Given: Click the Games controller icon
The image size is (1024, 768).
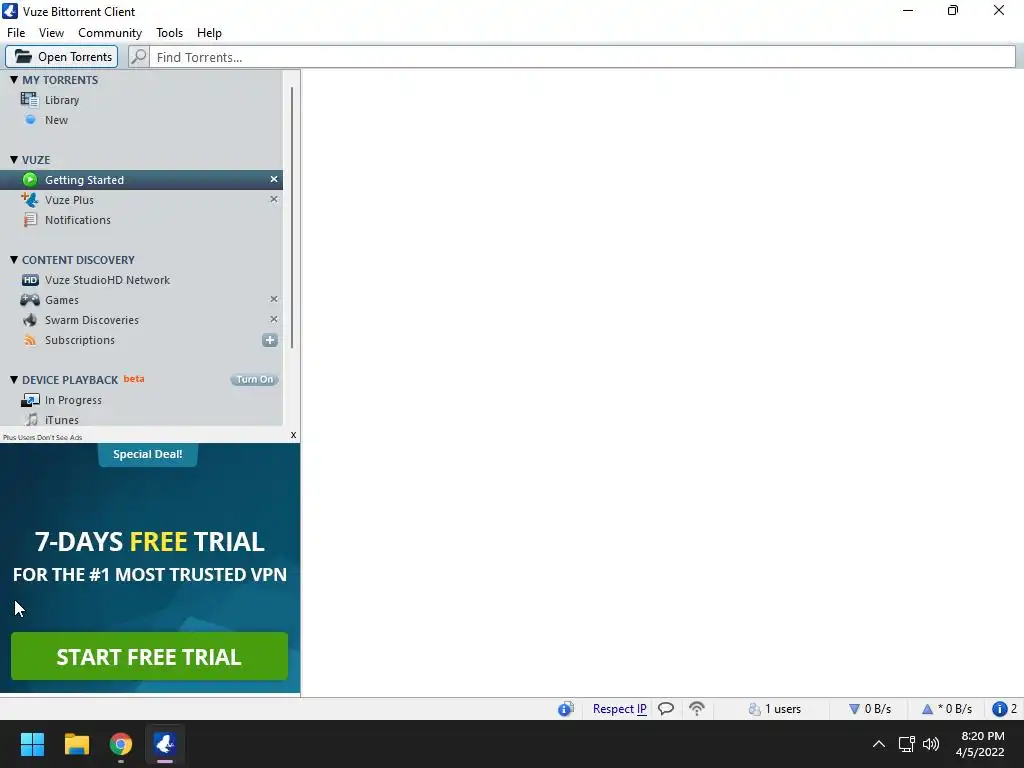Looking at the screenshot, I should pyautogui.click(x=30, y=300).
